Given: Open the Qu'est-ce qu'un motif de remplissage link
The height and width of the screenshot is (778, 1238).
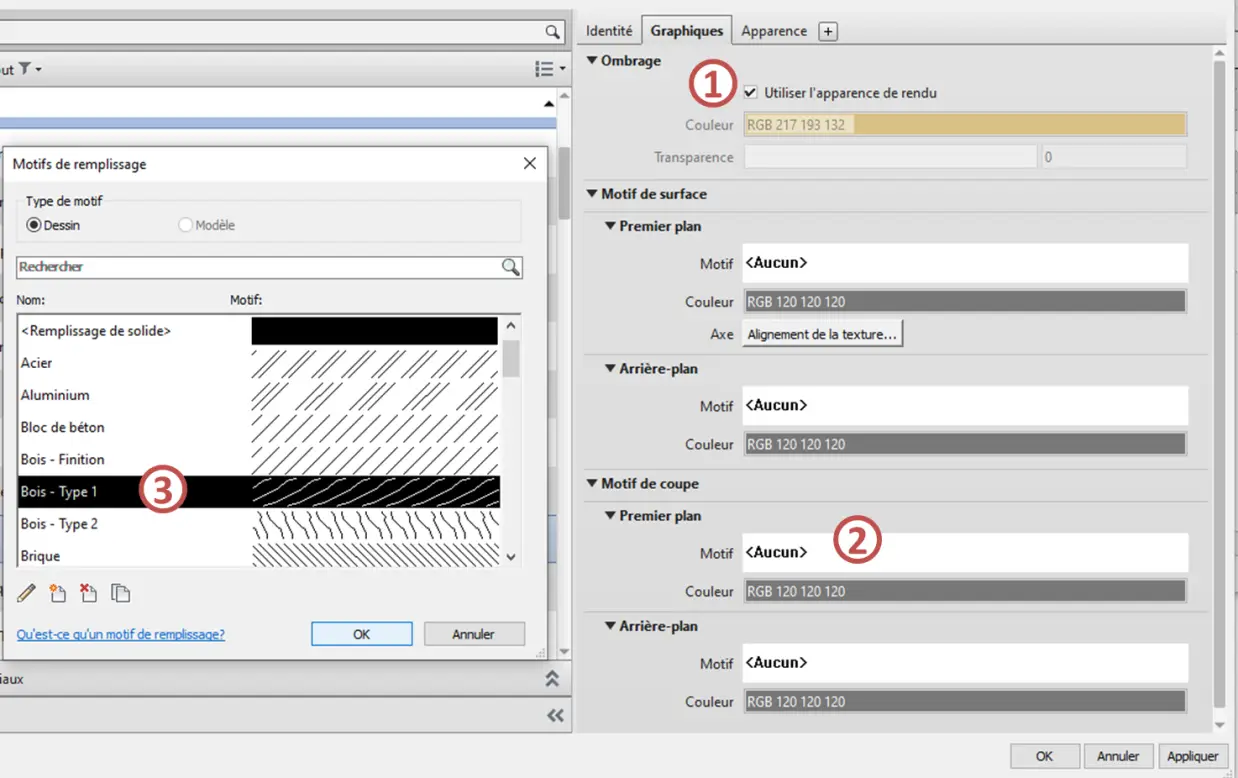Looking at the screenshot, I should (x=121, y=634).
